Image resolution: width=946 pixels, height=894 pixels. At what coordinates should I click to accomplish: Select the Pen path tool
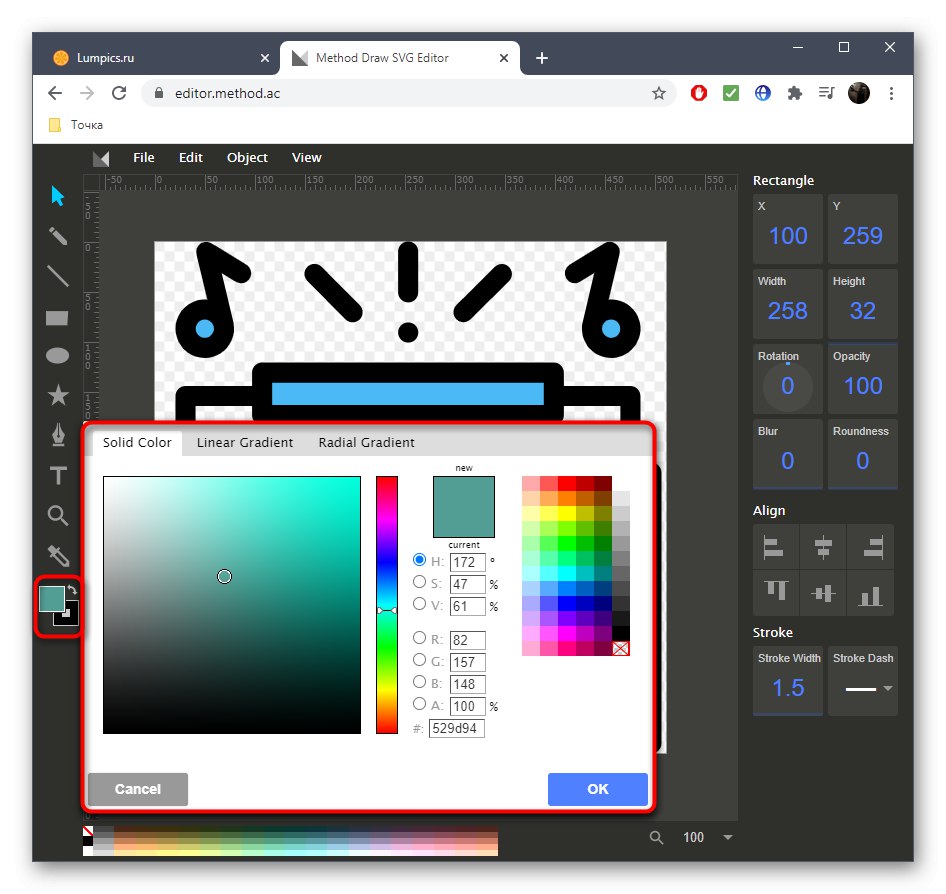pos(58,434)
